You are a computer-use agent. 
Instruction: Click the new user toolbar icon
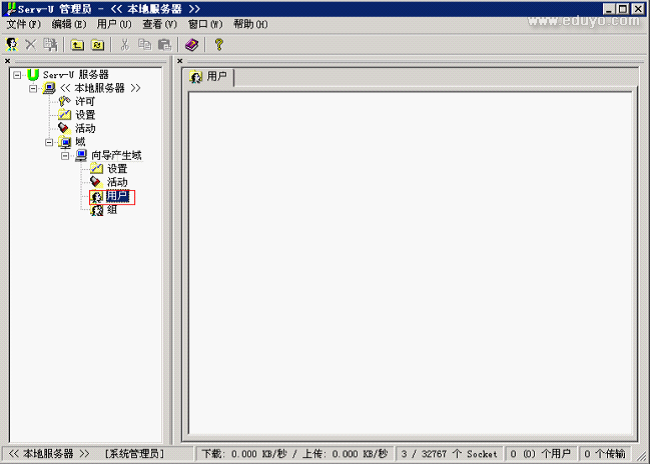12,44
